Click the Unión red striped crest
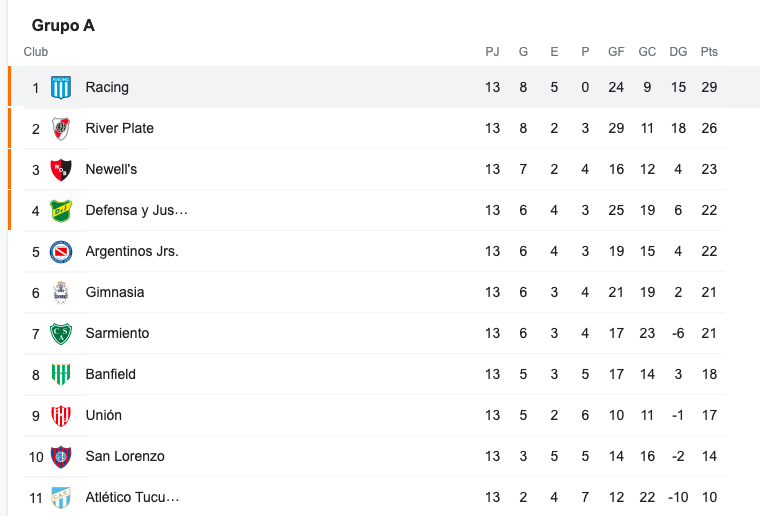Viewport: 760px width, 516px height. (x=61, y=416)
